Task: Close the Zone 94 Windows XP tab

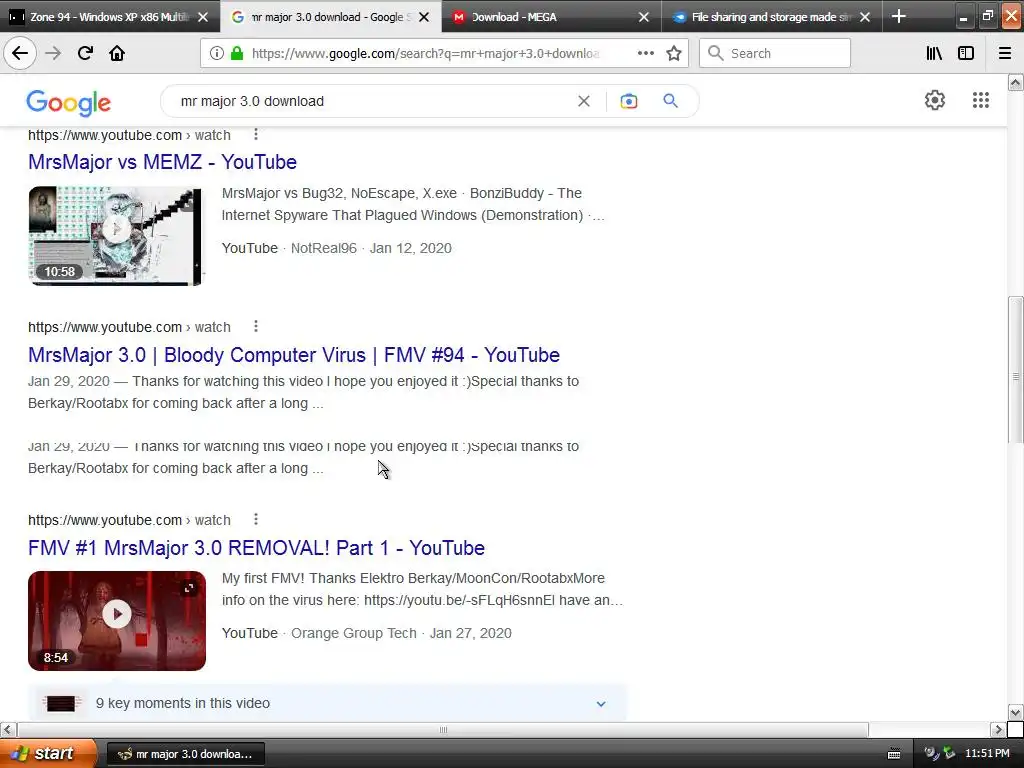Action: [203, 17]
